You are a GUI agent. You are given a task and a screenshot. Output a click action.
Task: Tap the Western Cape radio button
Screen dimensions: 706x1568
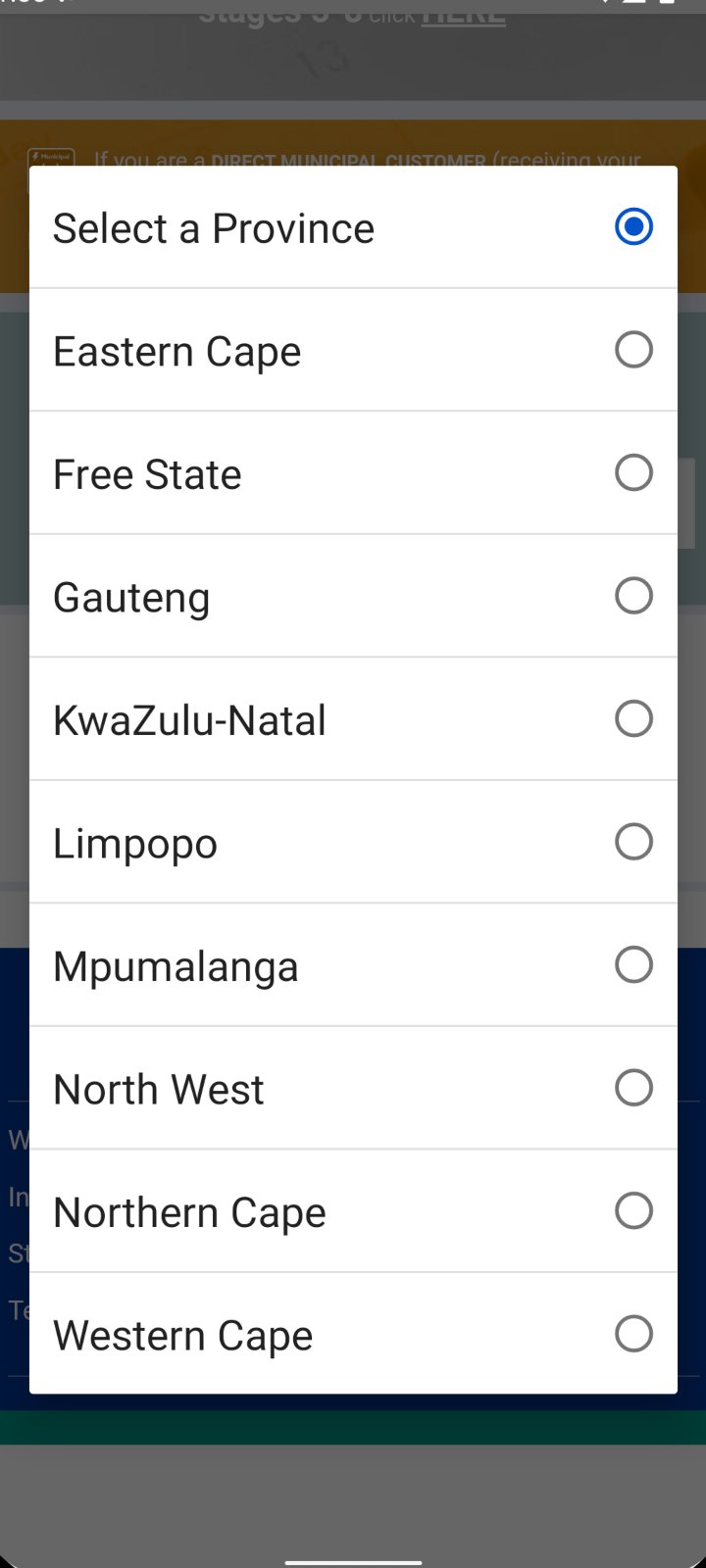pos(633,1334)
